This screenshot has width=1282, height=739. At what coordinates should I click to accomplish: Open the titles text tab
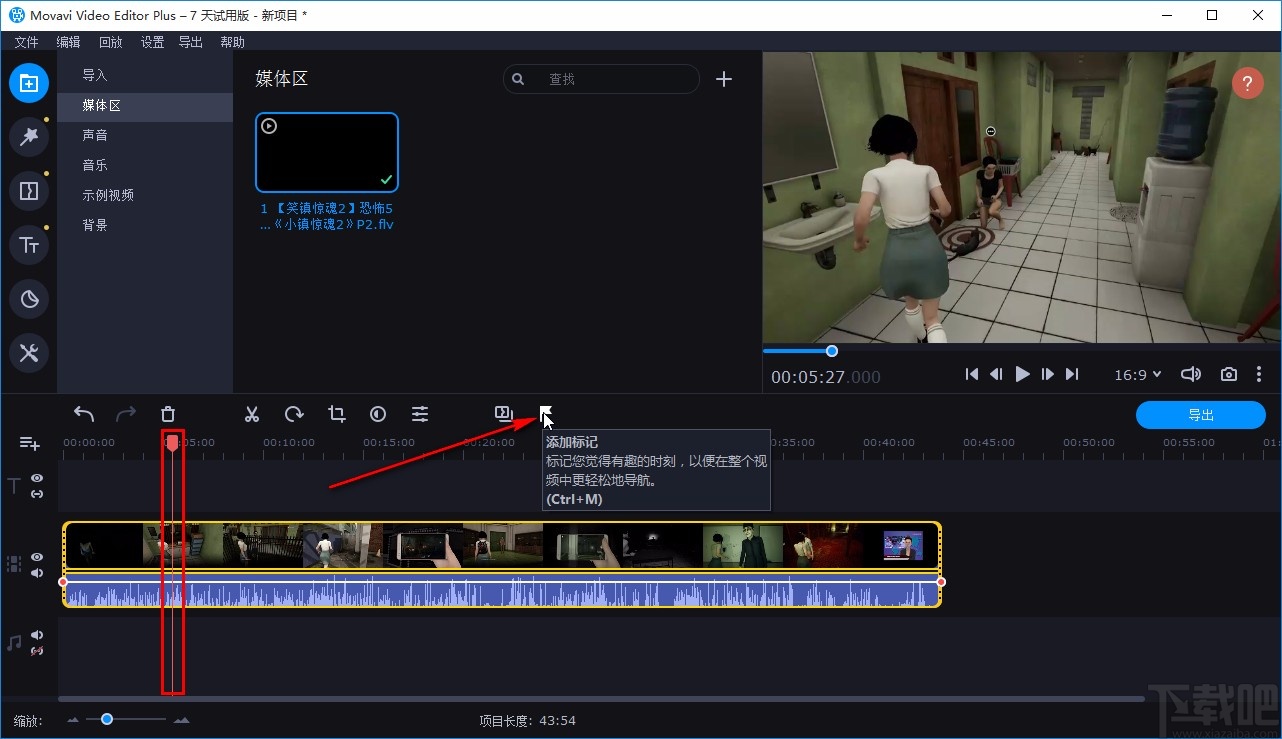coord(29,245)
